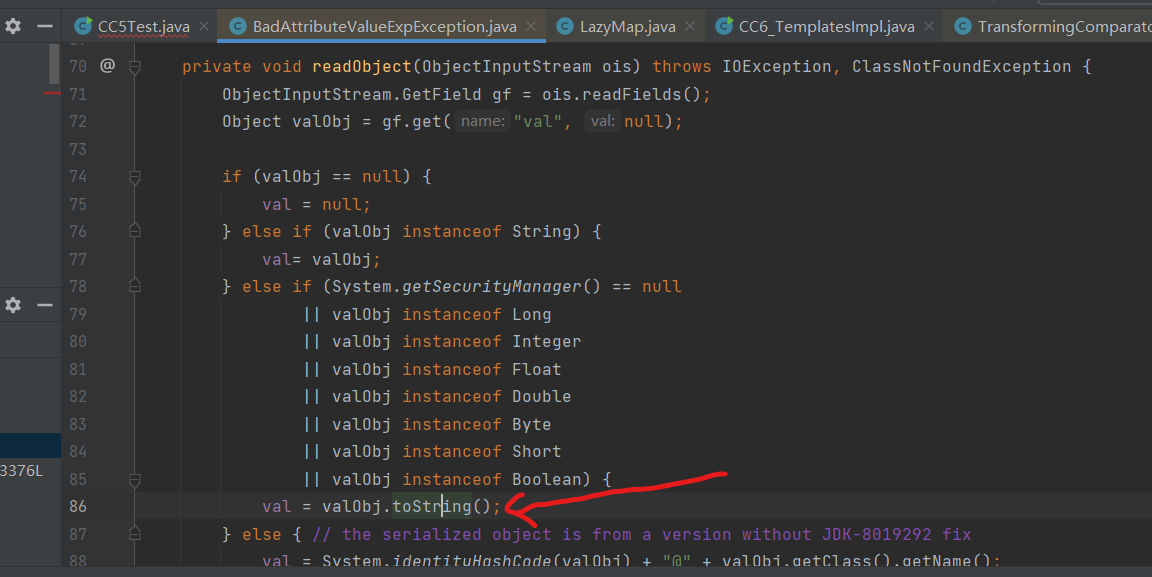Close the BadAttributeValueExpException.java tab

pyautogui.click(x=532, y=27)
